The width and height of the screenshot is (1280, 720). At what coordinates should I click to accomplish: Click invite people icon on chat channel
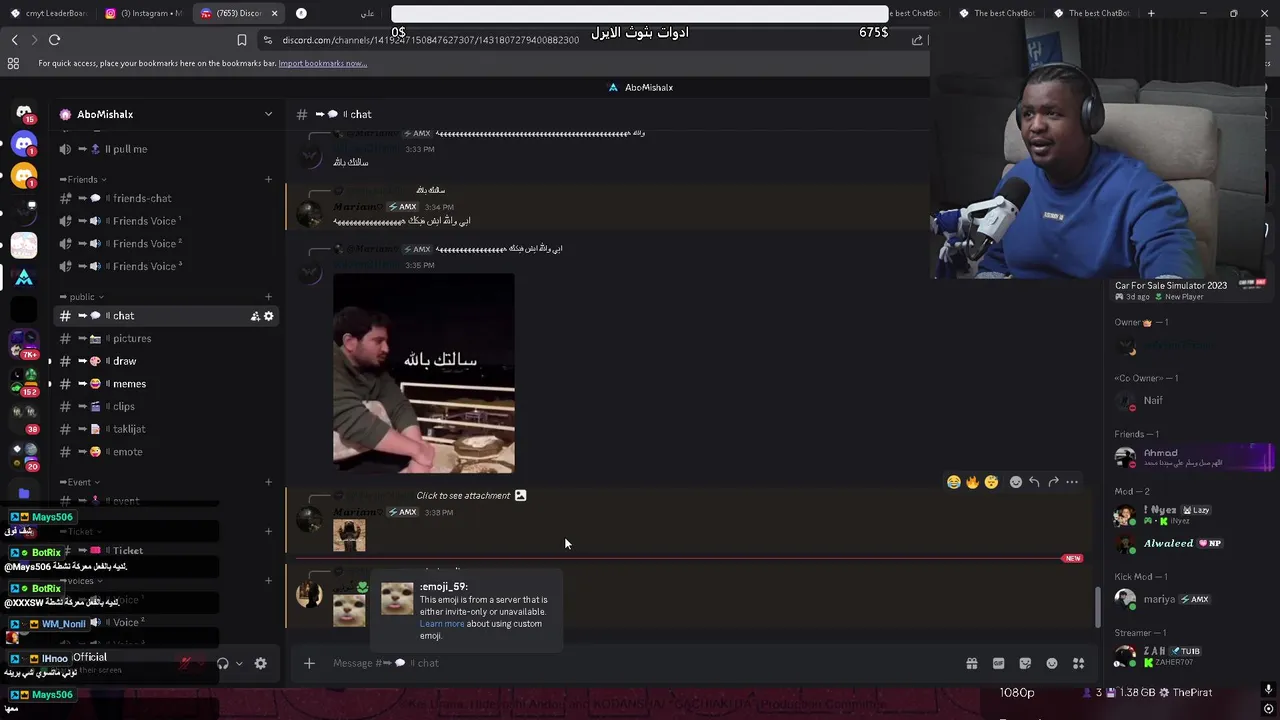[x=255, y=316]
